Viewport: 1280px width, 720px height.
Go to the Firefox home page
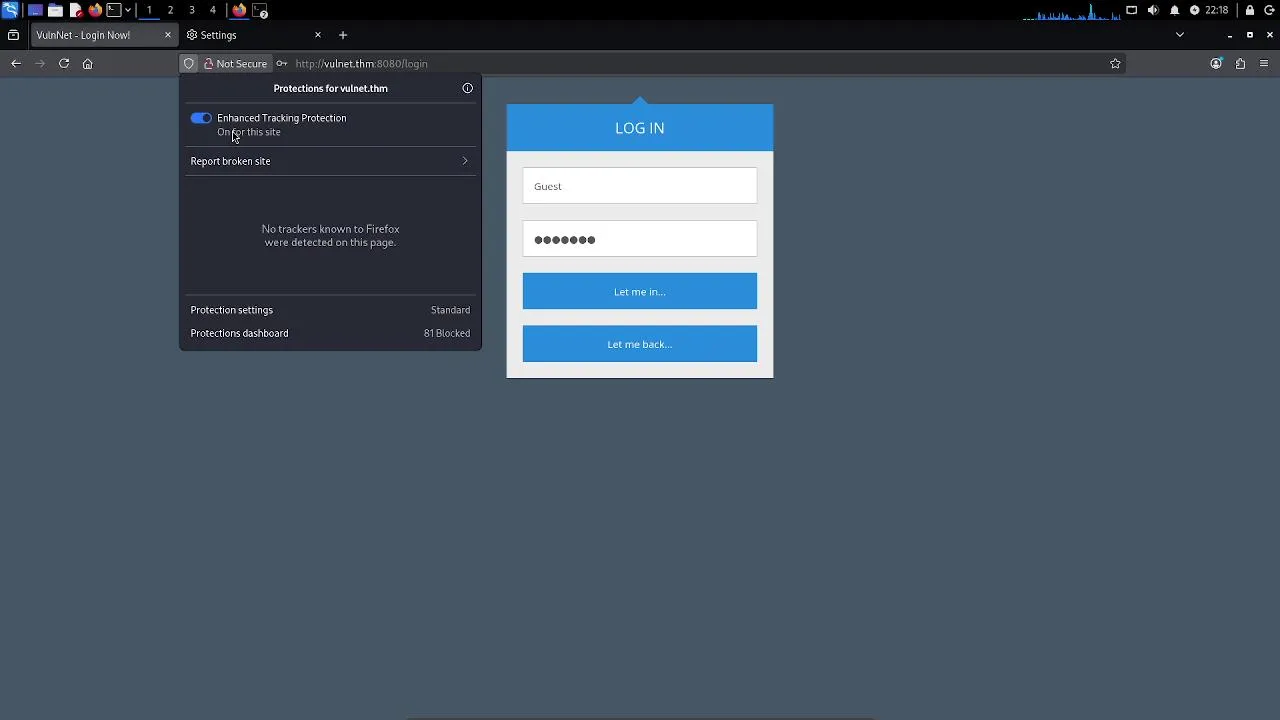88,63
